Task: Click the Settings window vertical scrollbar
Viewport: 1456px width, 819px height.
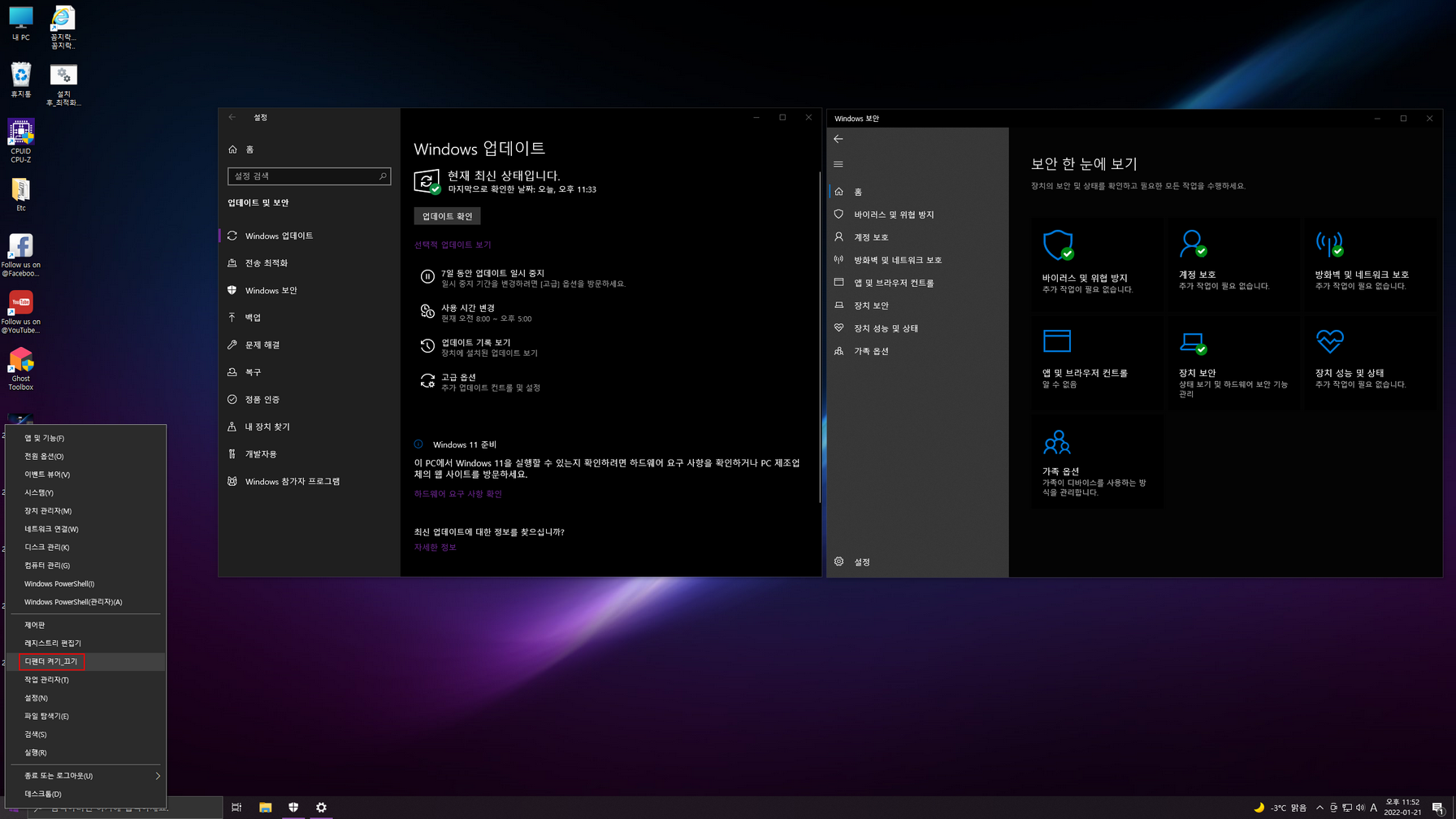Action: 819,336
